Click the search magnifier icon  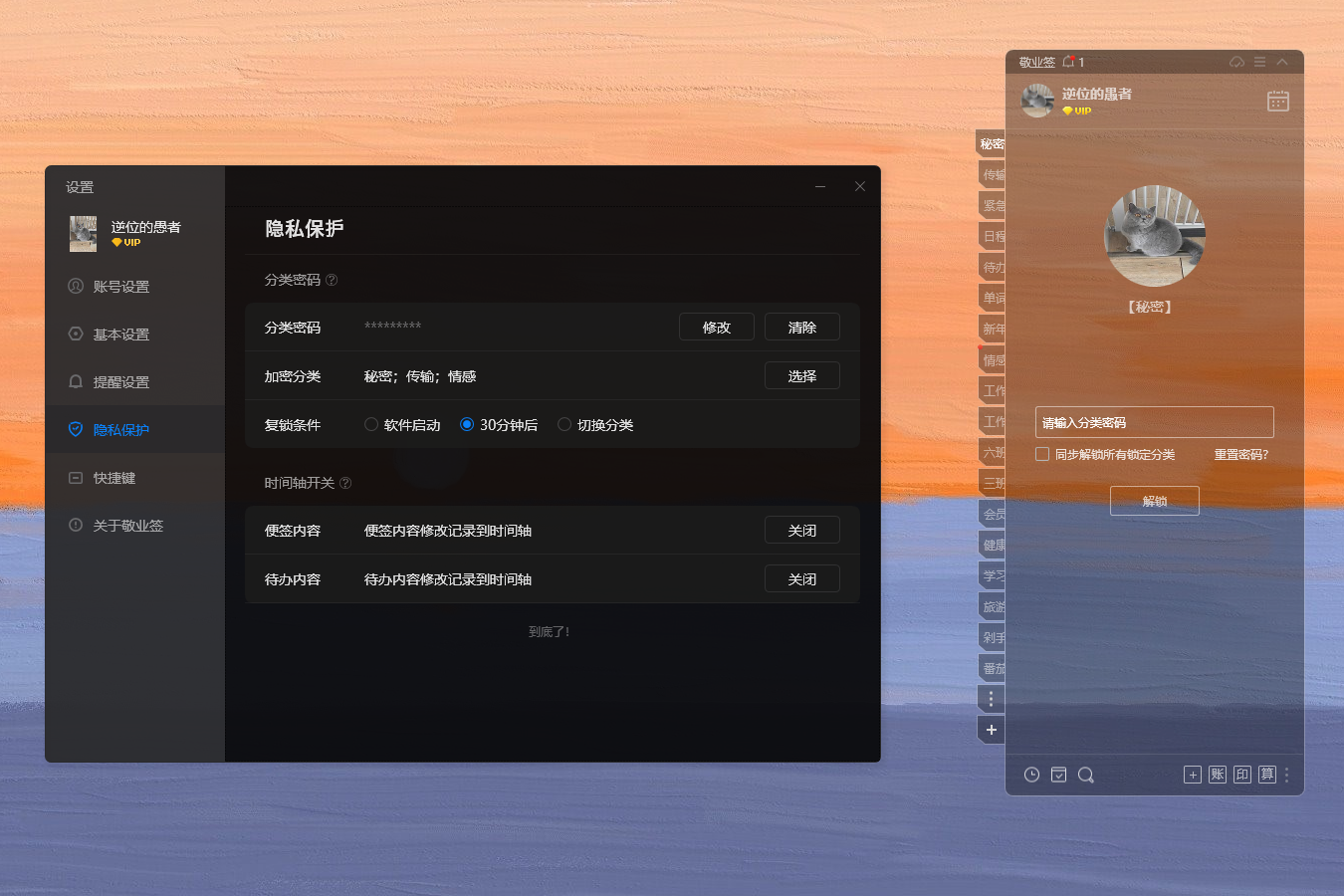coord(1085,775)
